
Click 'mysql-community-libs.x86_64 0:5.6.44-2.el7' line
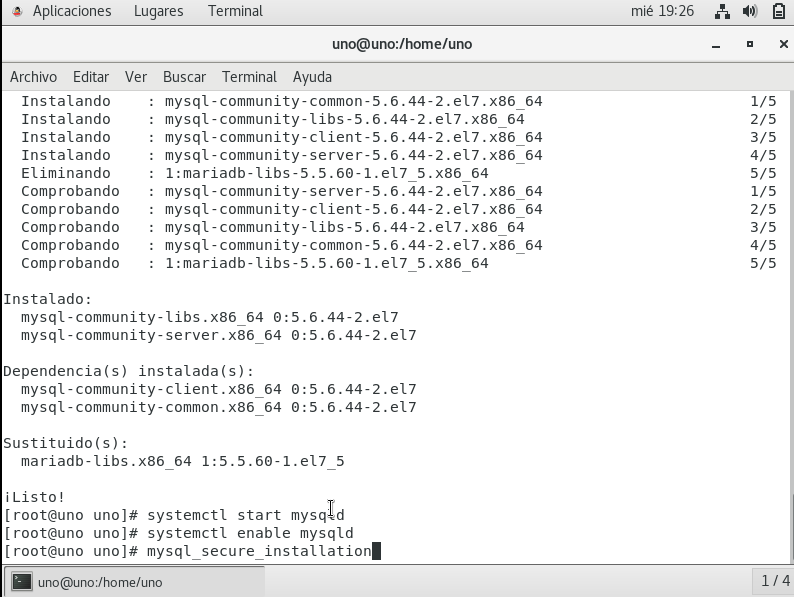tap(210, 317)
